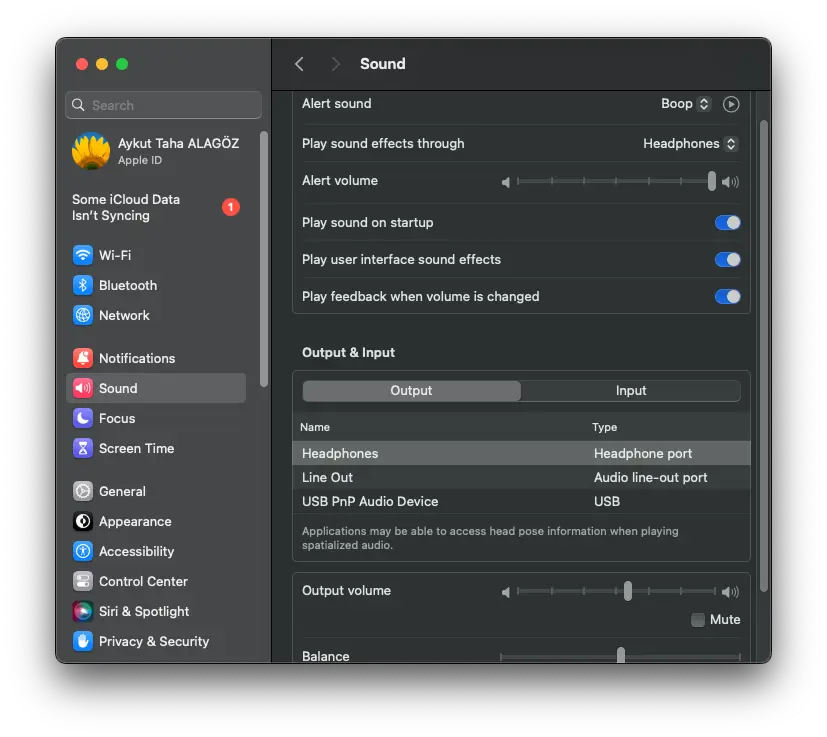The height and width of the screenshot is (737, 827).
Task: Click the Headphone port type cell
Action: [643, 453]
